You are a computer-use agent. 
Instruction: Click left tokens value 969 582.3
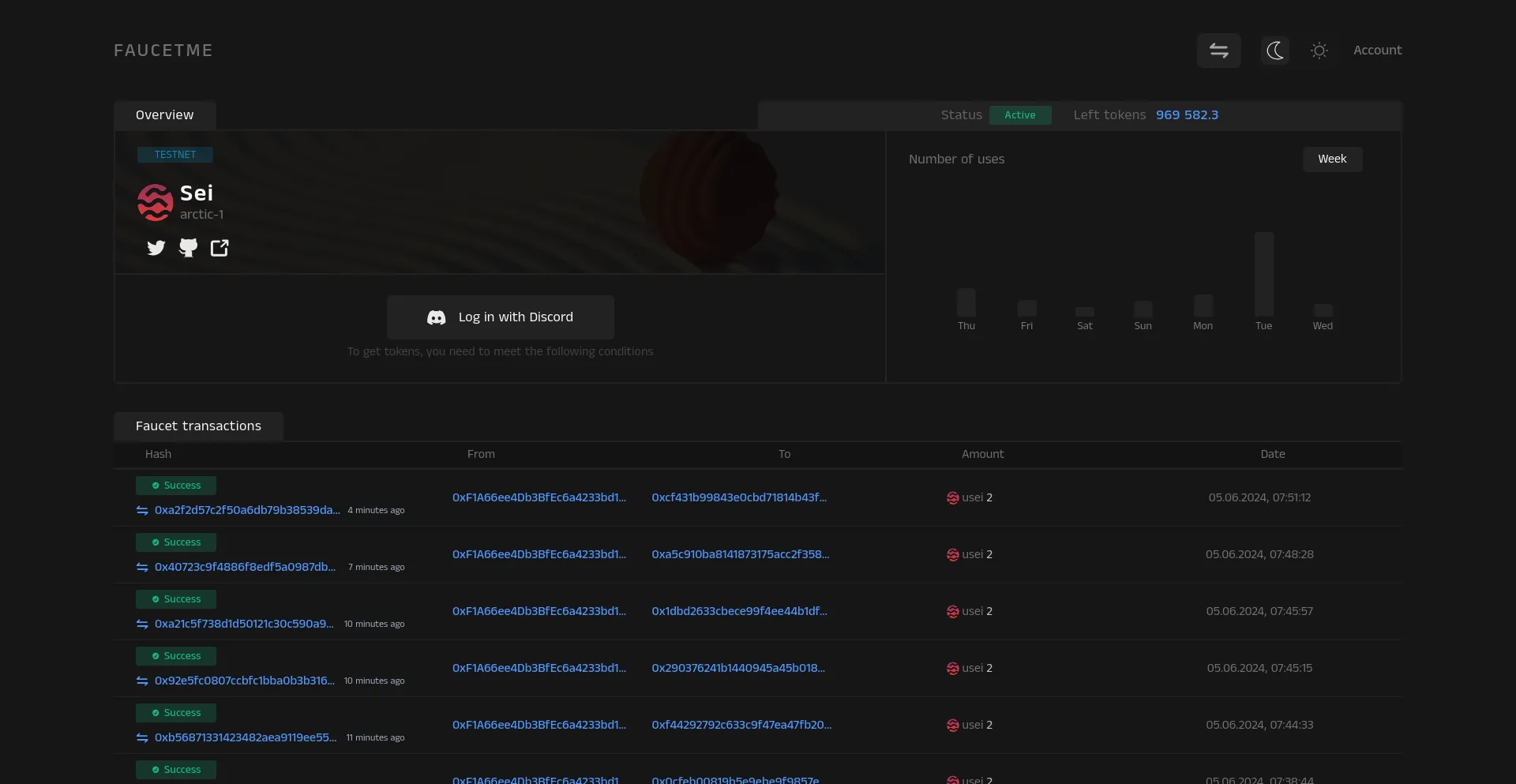point(1187,115)
